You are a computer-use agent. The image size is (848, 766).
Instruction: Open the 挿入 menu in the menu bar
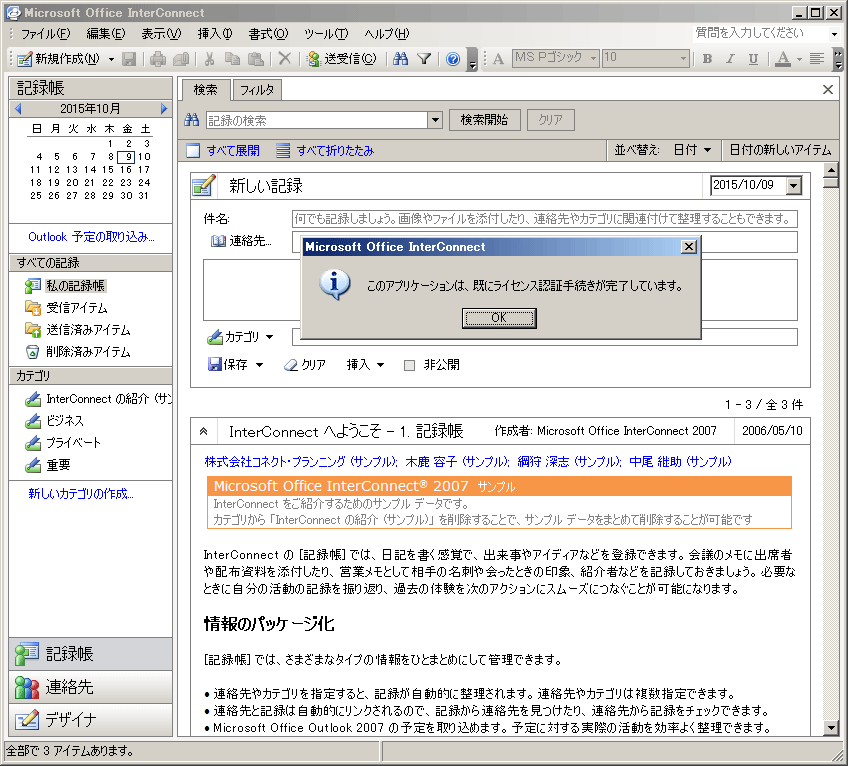click(x=215, y=34)
